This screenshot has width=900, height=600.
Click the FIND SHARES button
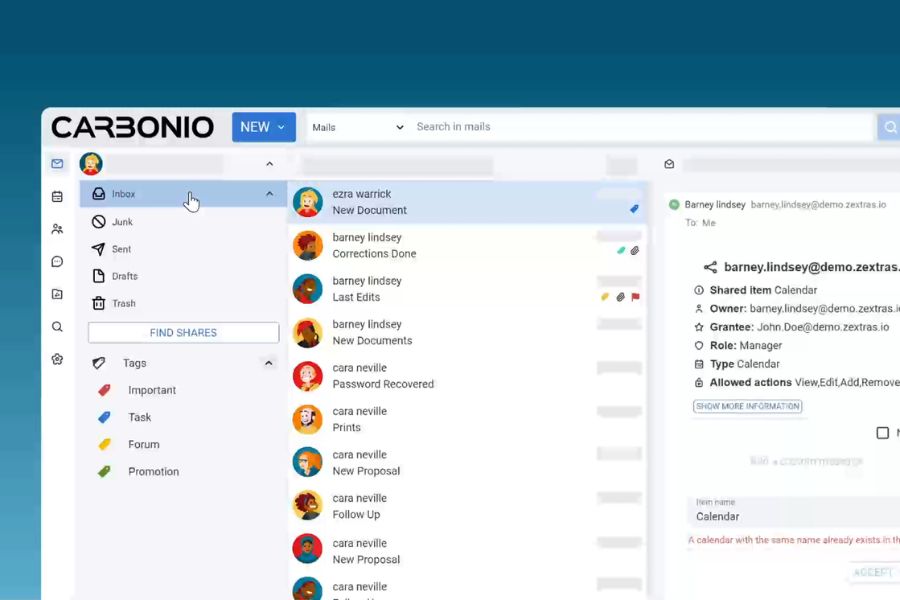(x=183, y=332)
